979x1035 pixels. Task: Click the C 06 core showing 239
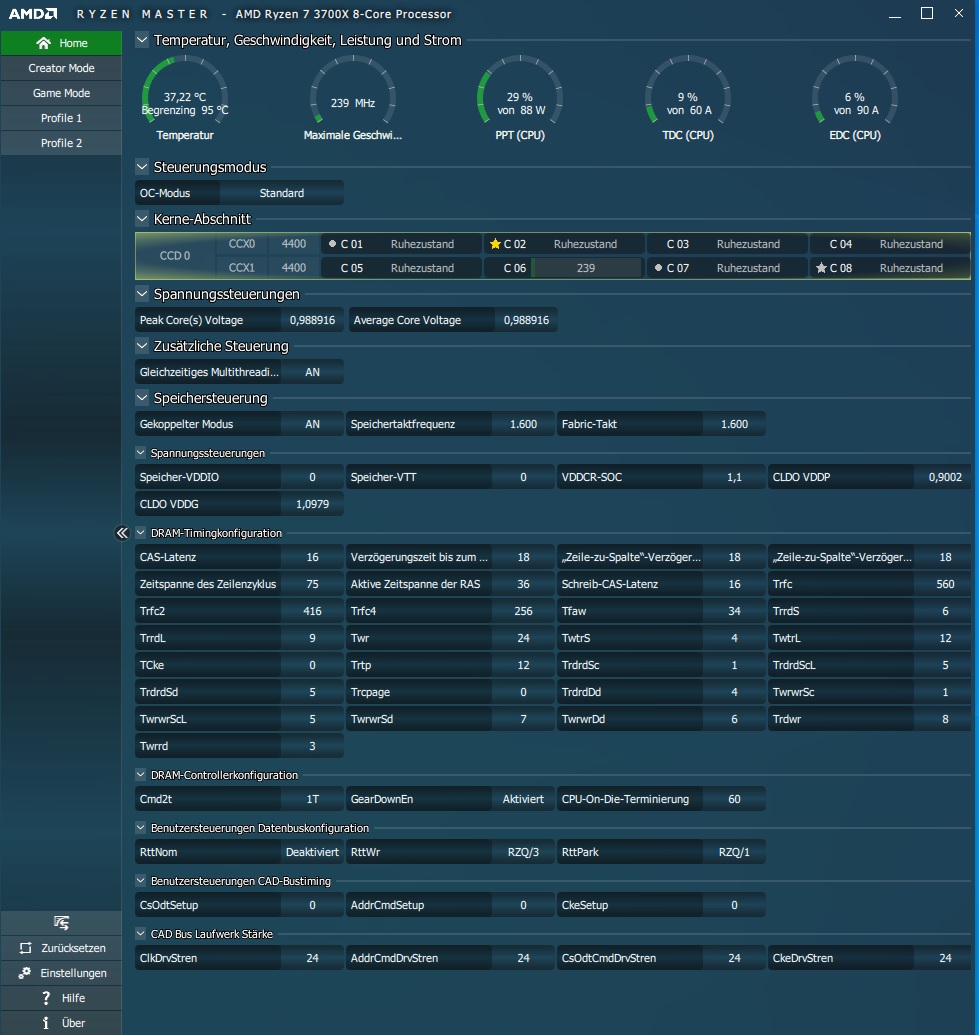pos(563,268)
